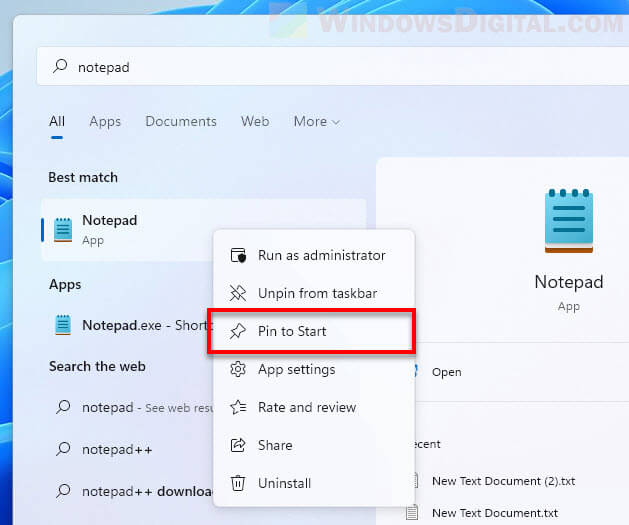Click the Notepad icon in Best match
The height and width of the screenshot is (525, 629).
pos(63,230)
